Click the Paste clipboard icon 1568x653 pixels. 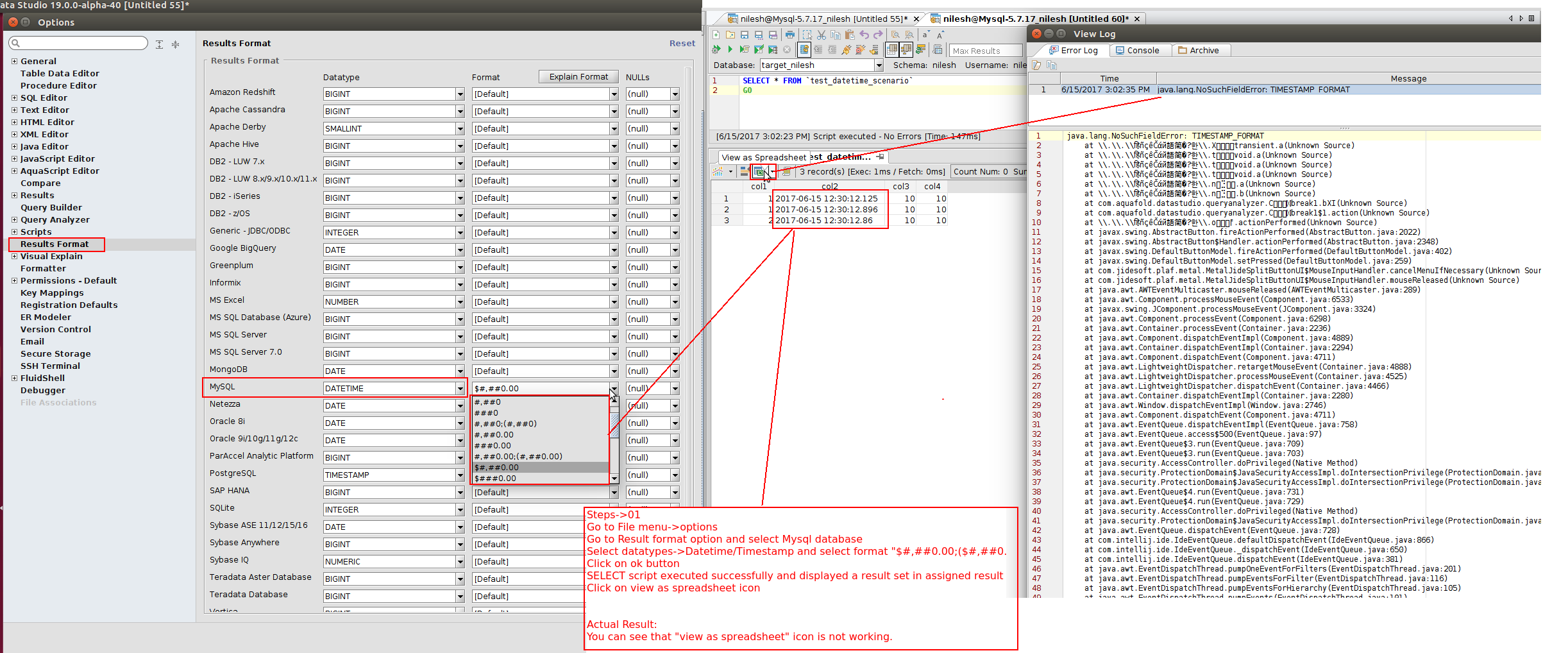[850, 35]
